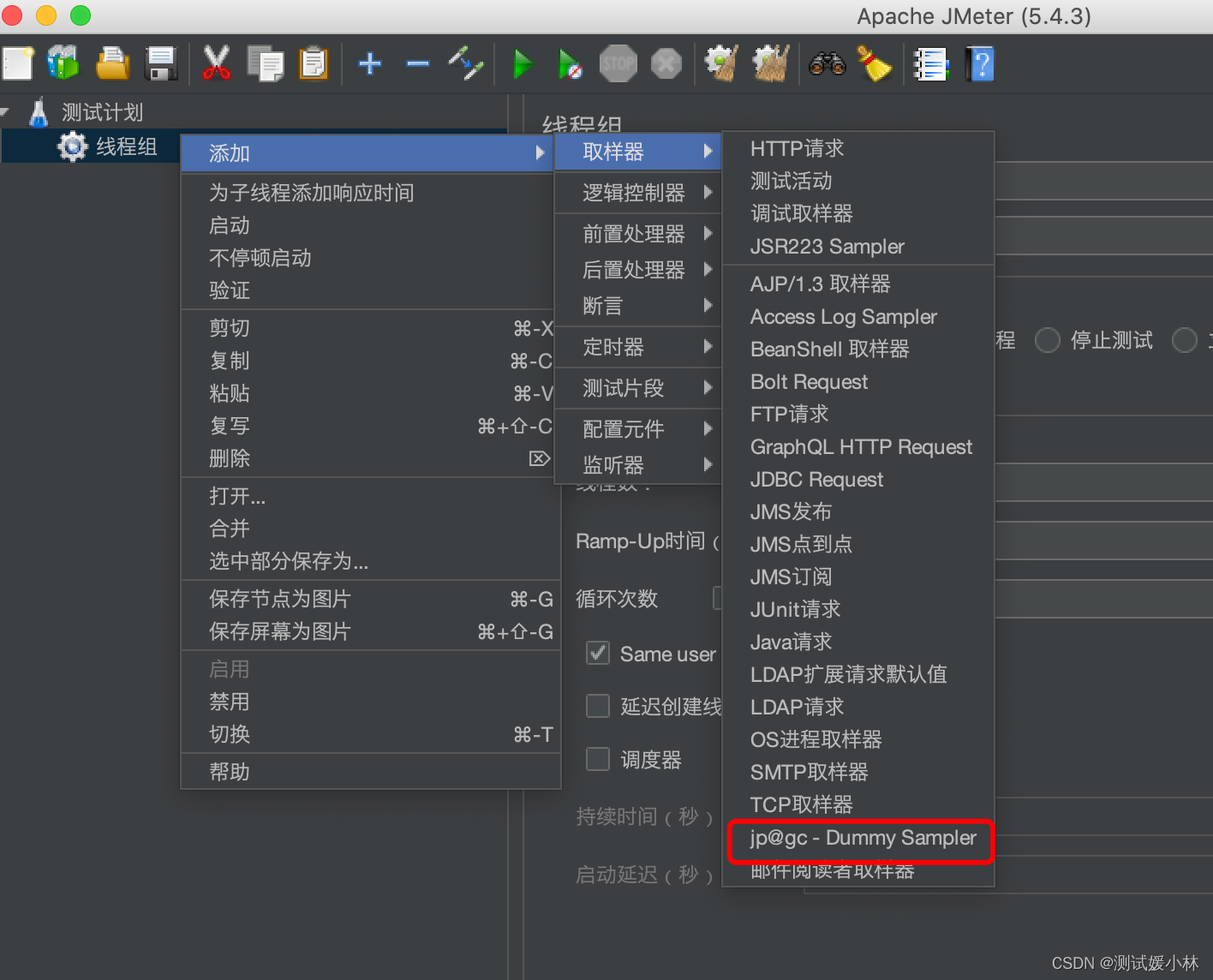The height and width of the screenshot is (980, 1213).
Task: Select the 停止测试 radio button
Action: pyautogui.click(x=1048, y=340)
